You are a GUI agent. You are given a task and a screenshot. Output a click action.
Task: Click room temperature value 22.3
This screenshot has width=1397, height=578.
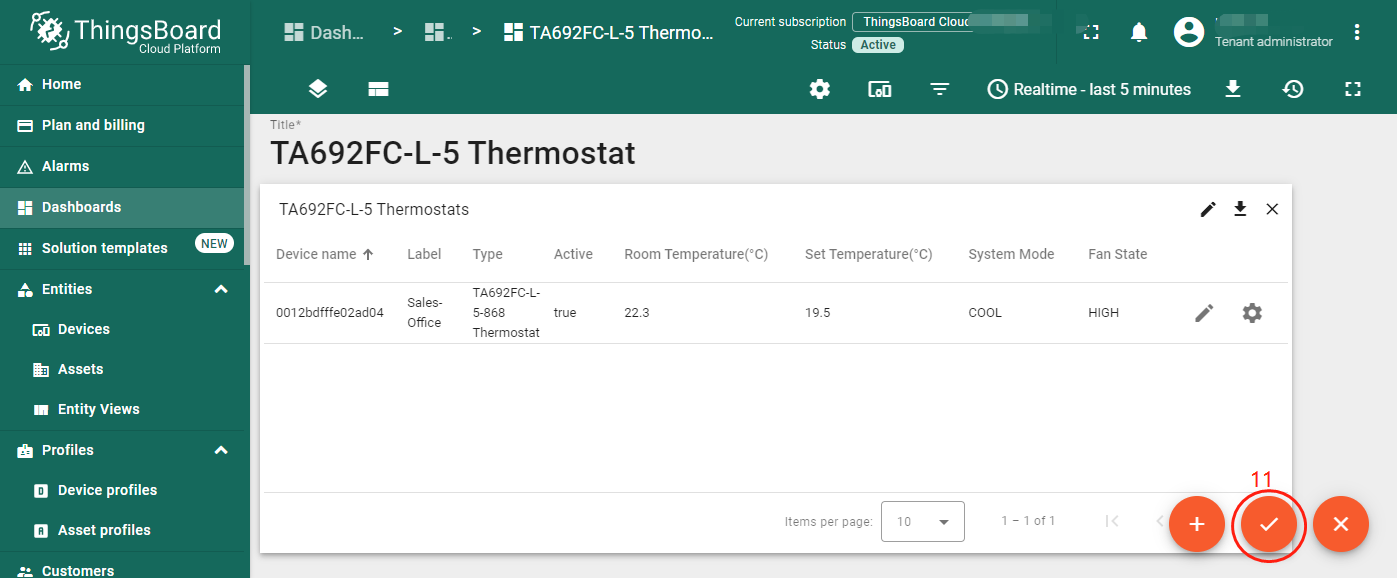click(637, 313)
